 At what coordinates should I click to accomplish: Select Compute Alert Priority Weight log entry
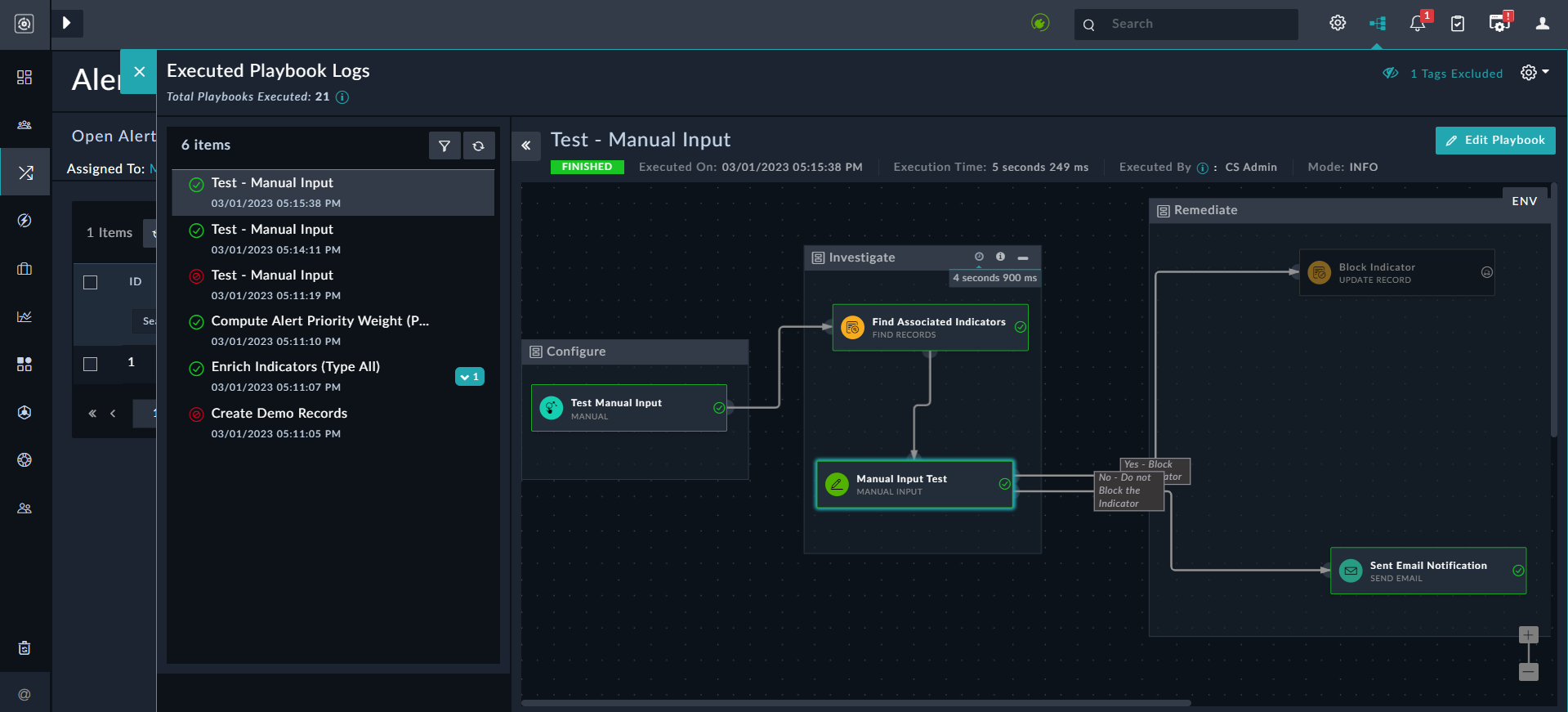(319, 321)
